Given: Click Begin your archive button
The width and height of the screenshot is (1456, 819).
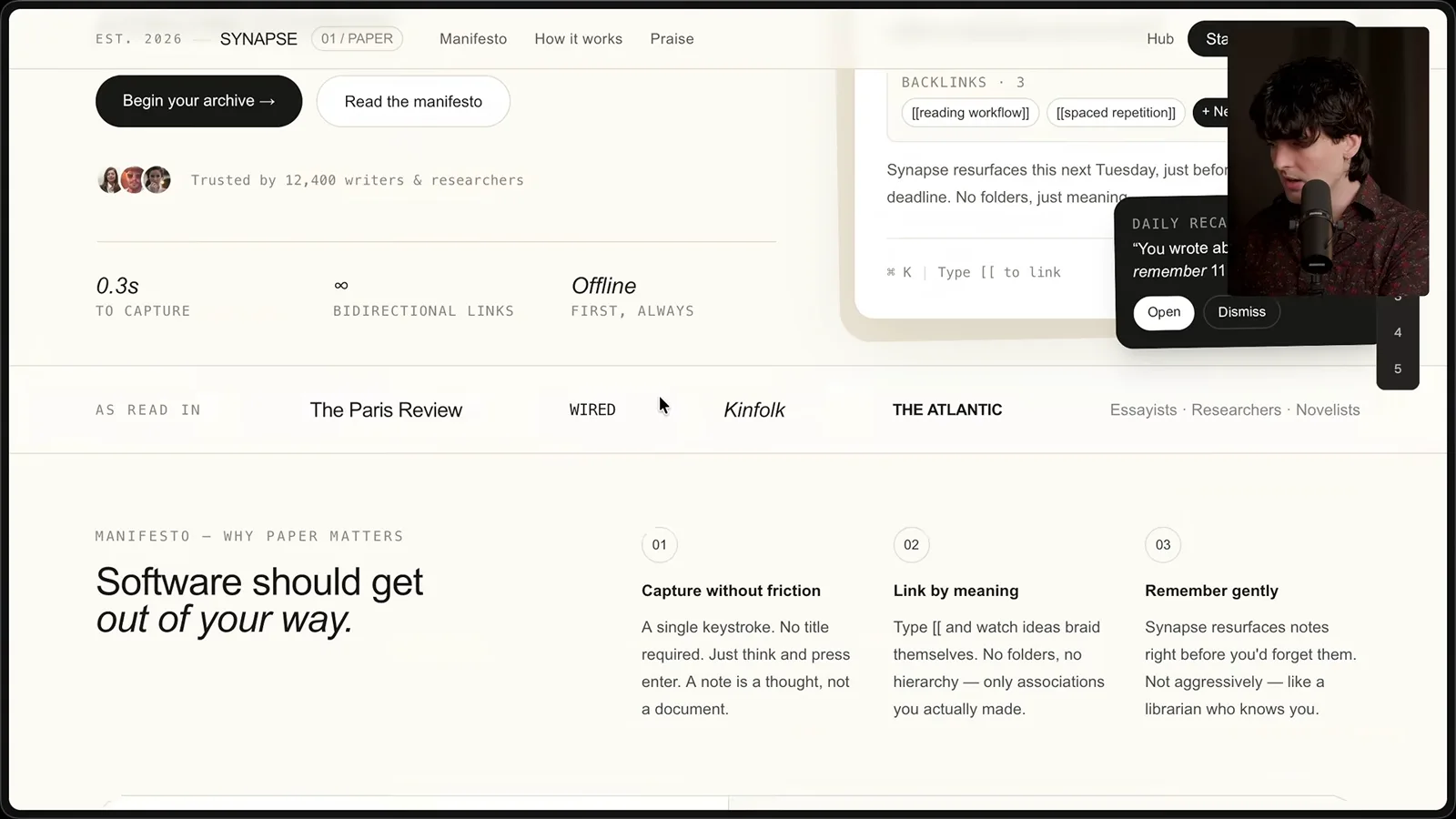Looking at the screenshot, I should coord(198,101).
